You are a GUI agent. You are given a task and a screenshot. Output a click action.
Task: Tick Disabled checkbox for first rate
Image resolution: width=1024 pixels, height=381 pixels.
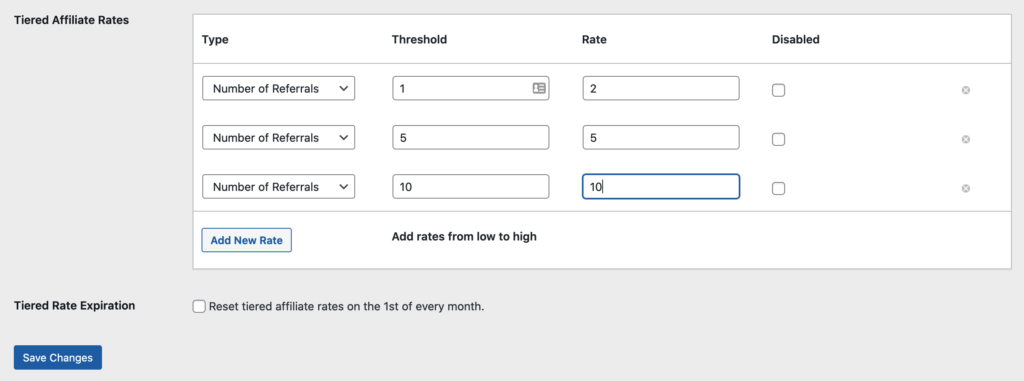coord(778,90)
